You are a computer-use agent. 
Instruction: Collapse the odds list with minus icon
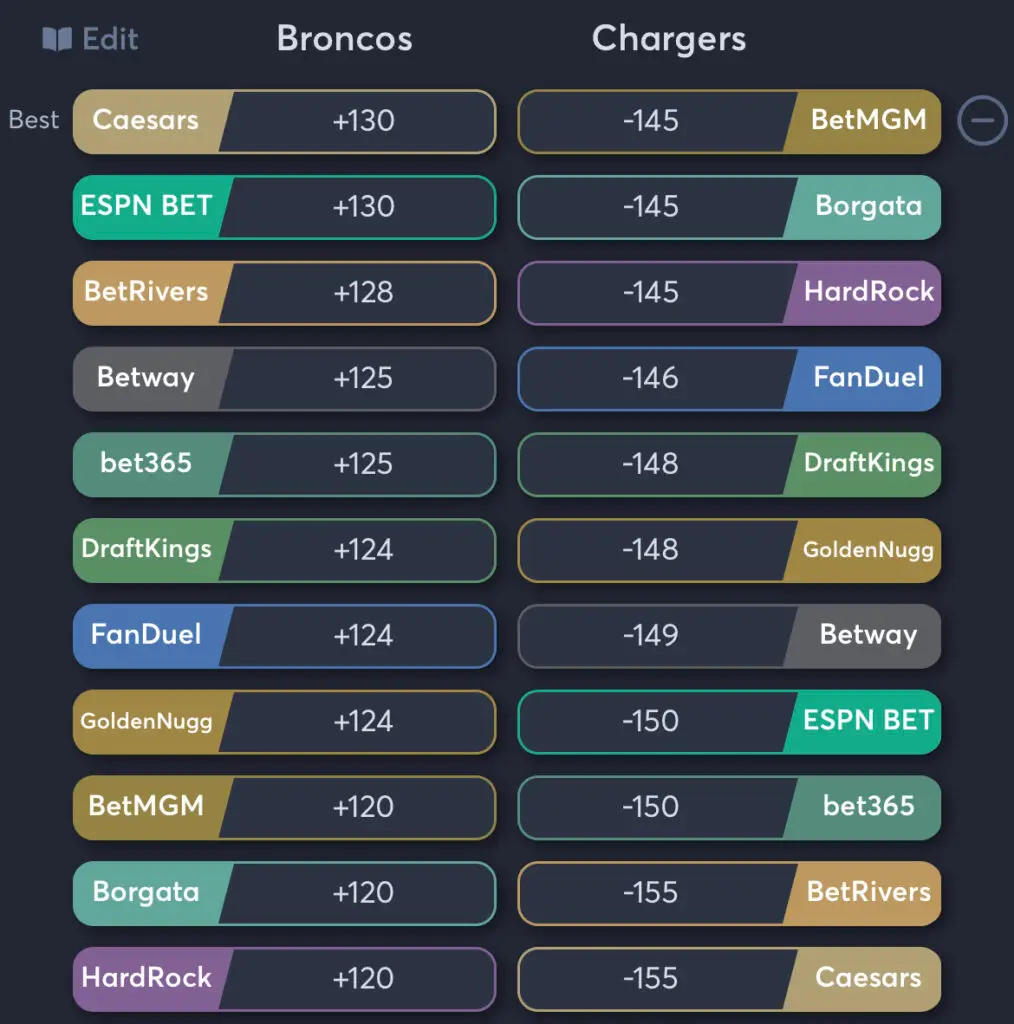[x=982, y=121]
